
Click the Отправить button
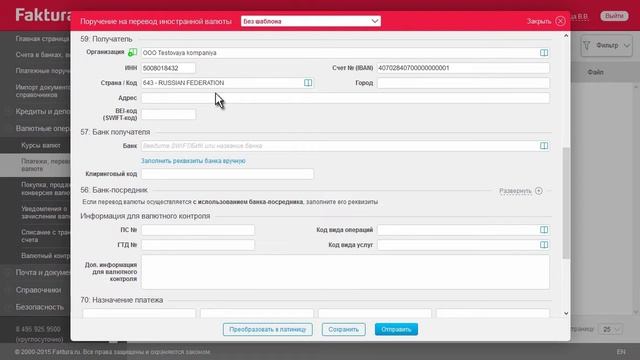[x=396, y=329]
